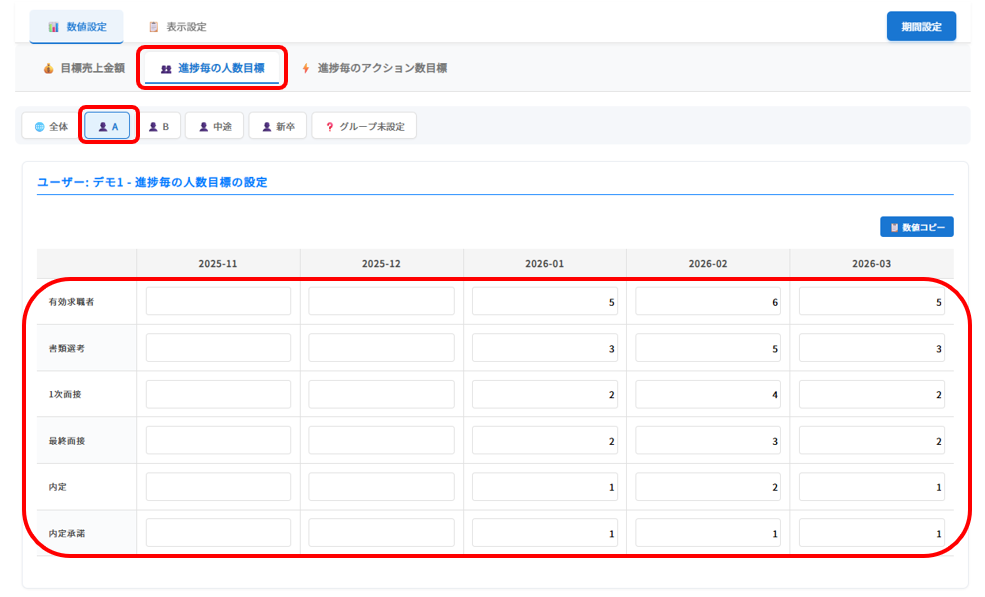
Task: Click the globe icon on 全体 filter
Action: click(x=40, y=127)
